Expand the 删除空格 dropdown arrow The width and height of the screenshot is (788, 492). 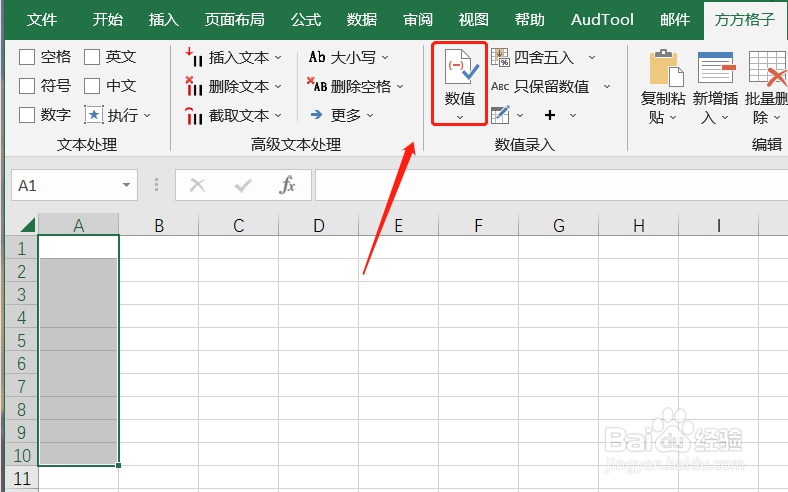(400, 87)
